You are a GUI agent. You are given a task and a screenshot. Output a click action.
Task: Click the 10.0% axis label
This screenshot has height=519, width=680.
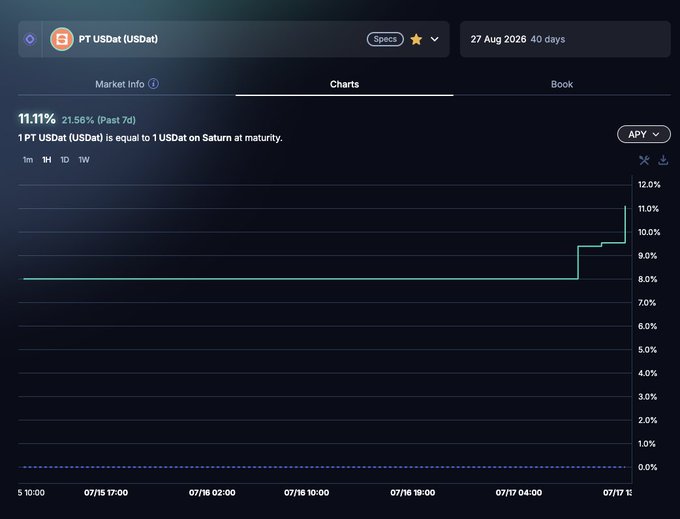pyautogui.click(x=649, y=232)
